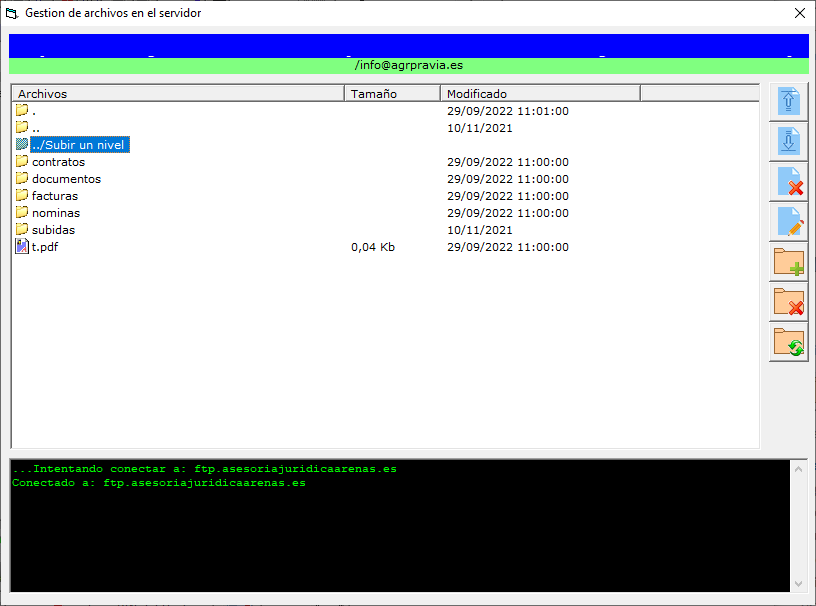Screen dimensions: 816x606
Task: Click the delete folder icon
Action: click(788, 301)
